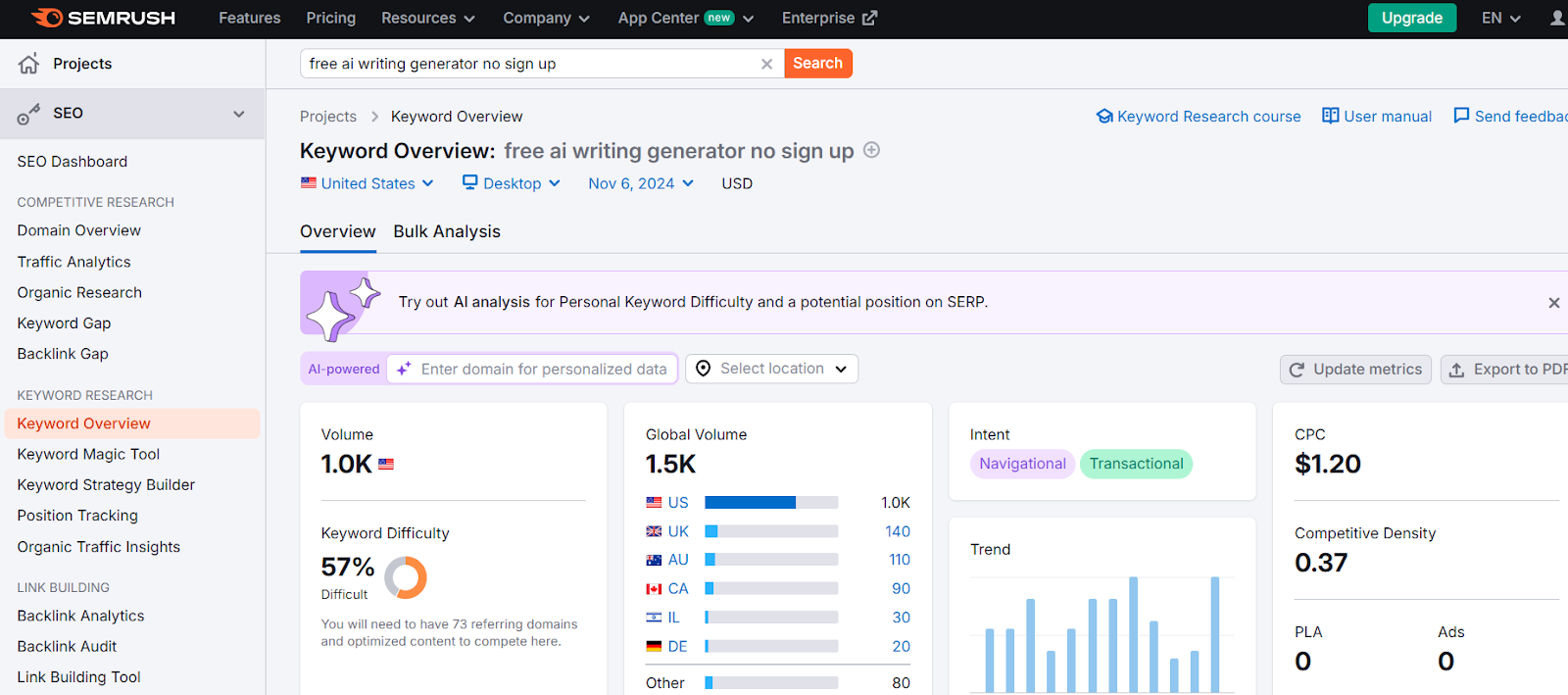Collapse the SEO sidebar section
The height and width of the screenshot is (695, 1568).
tap(239, 114)
